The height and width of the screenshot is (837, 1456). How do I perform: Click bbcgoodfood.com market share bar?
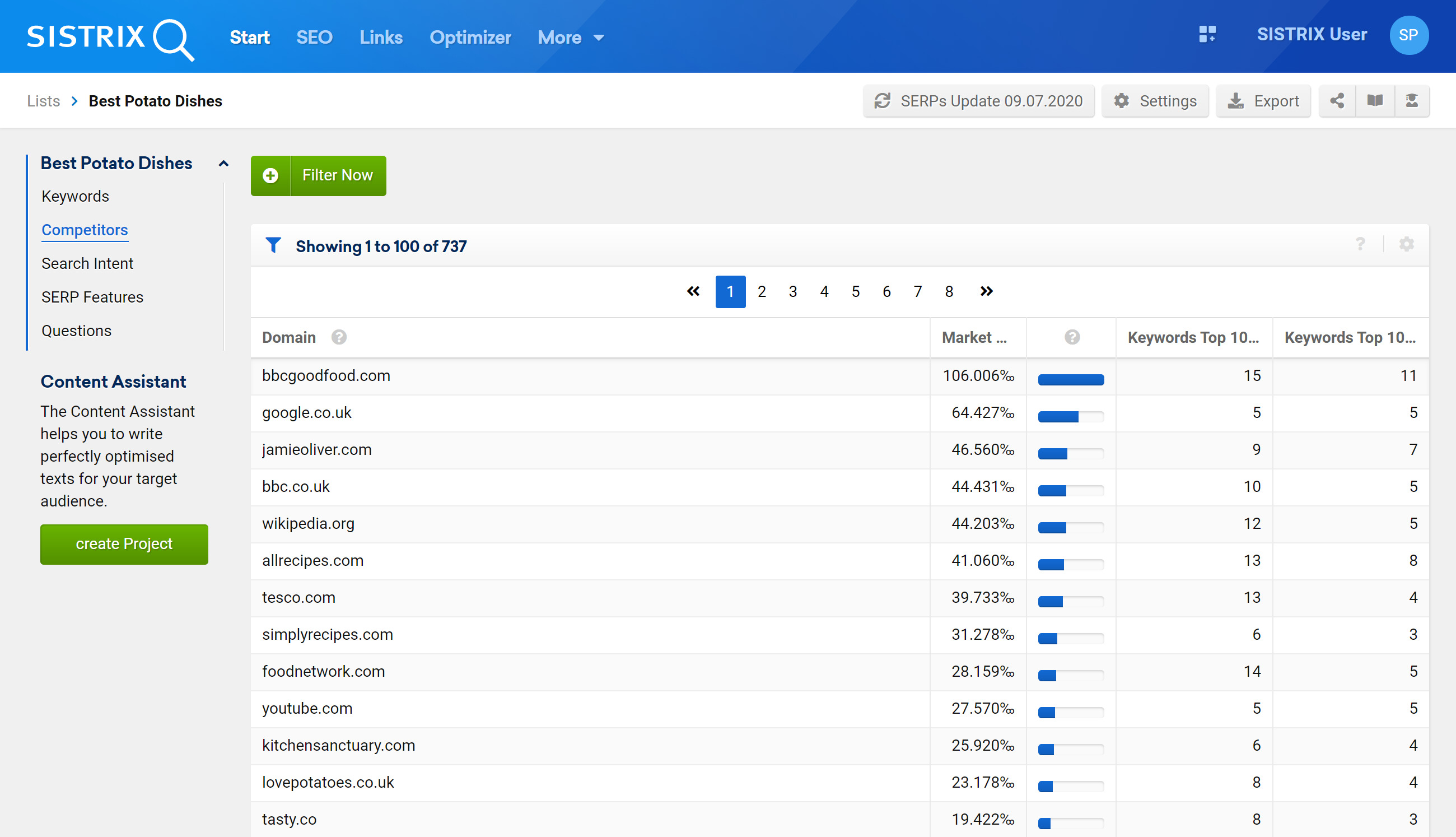tap(1071, 379)
